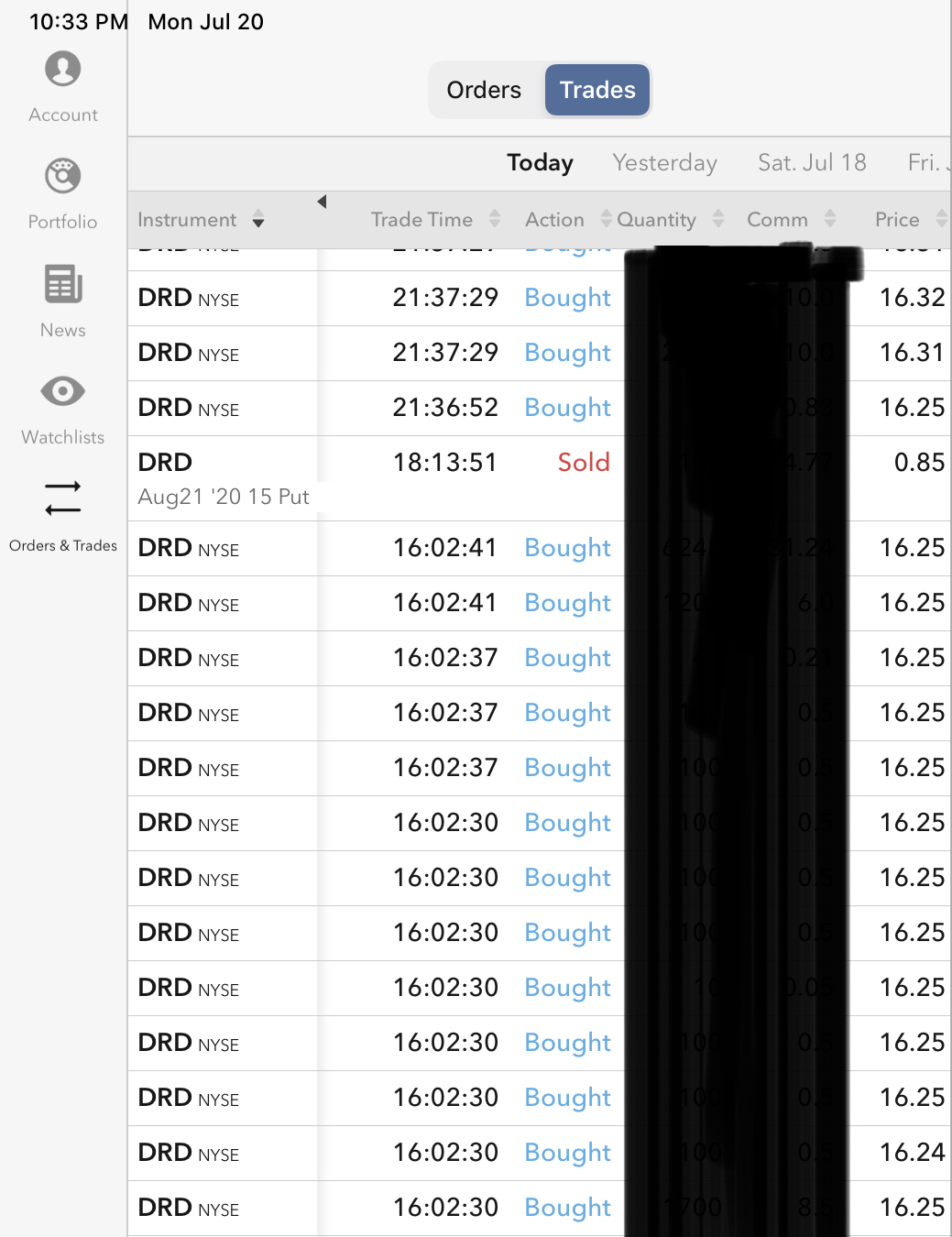952x1237 pixels.
Task: Tap the Sold action at 18:13:51
Action: (x=584, y=463)
